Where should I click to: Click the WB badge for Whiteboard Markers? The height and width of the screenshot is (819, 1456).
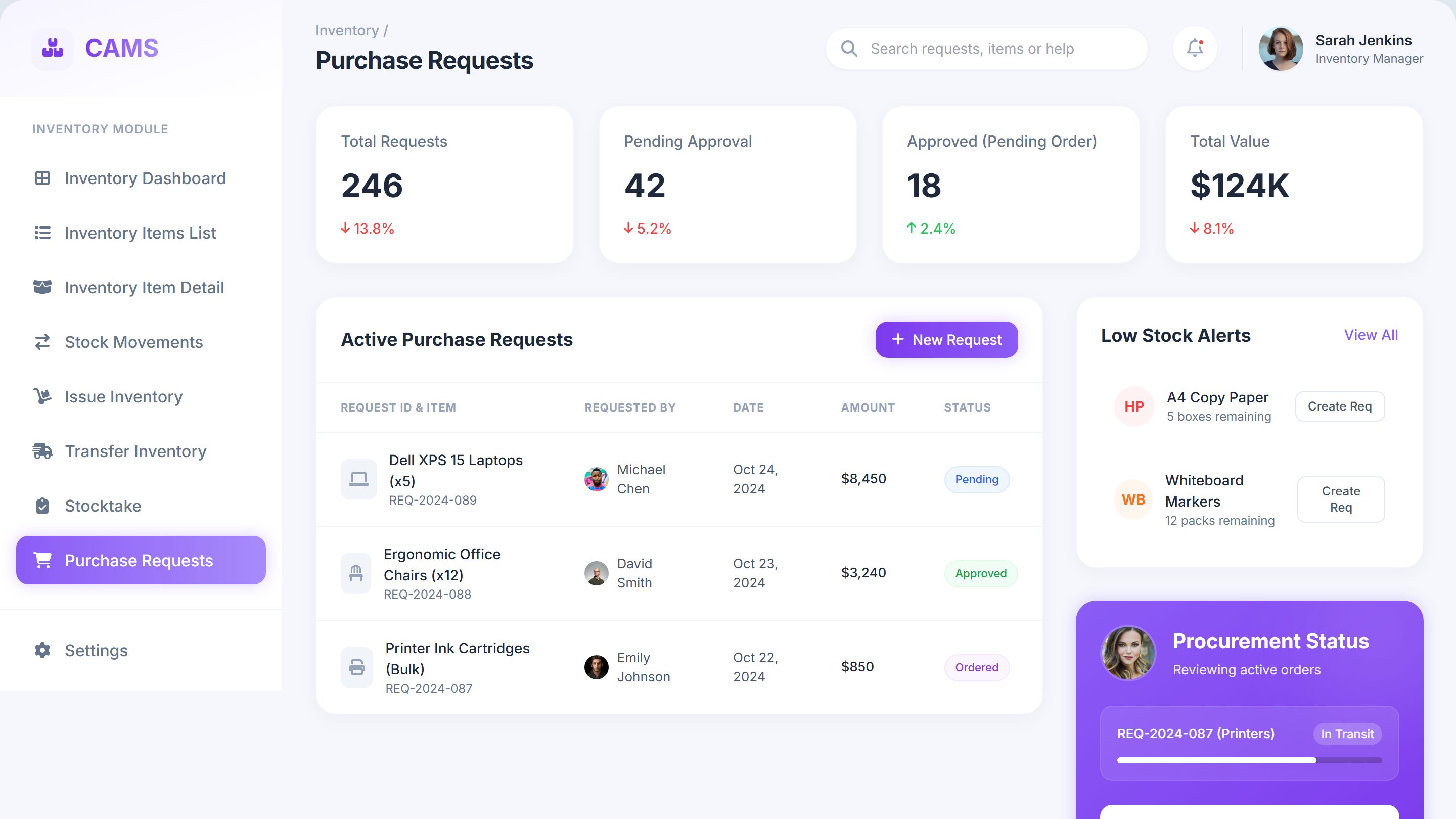coord(1132,499)
